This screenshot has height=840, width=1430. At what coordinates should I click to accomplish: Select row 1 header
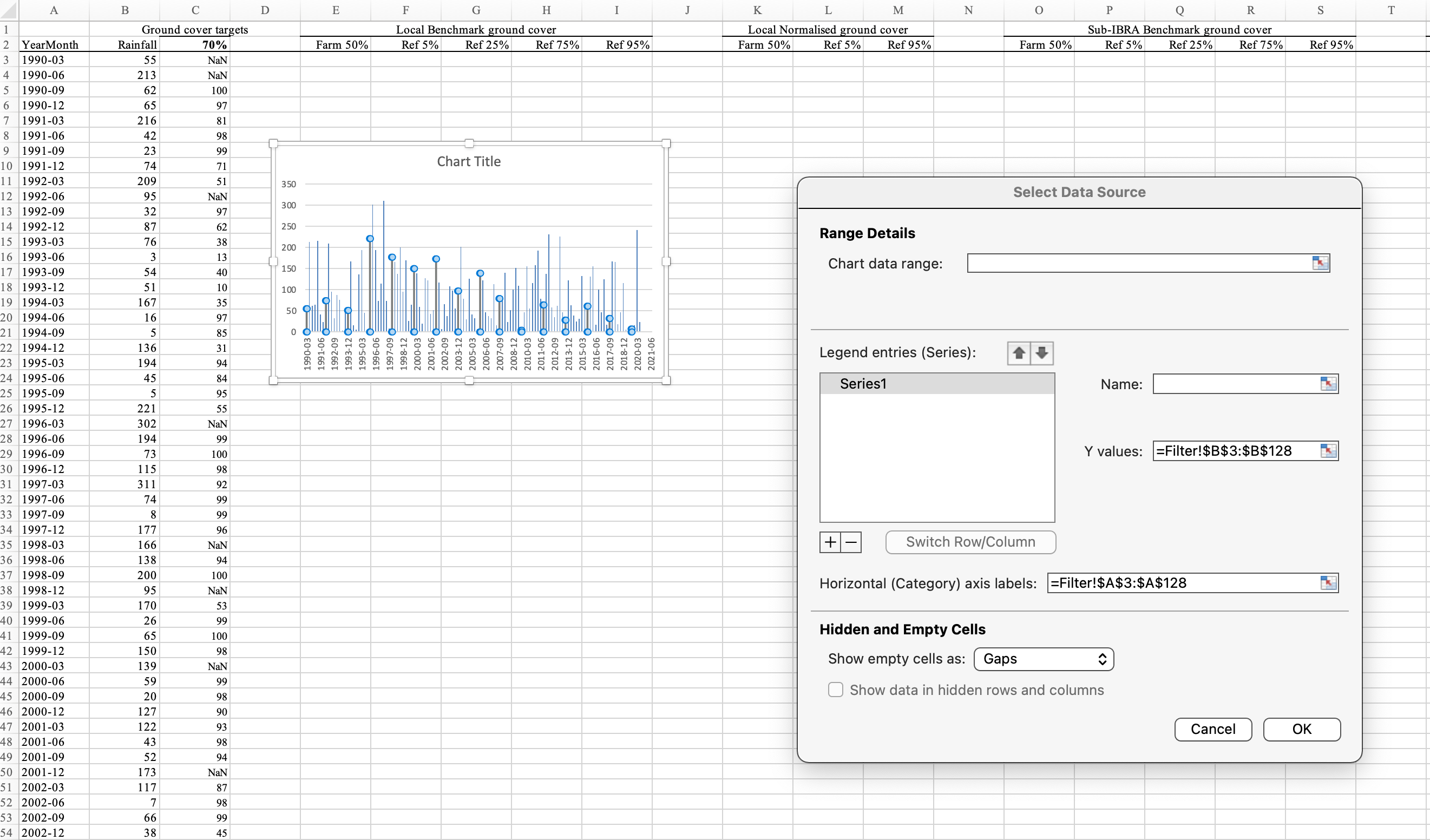[x=8, y=30]
